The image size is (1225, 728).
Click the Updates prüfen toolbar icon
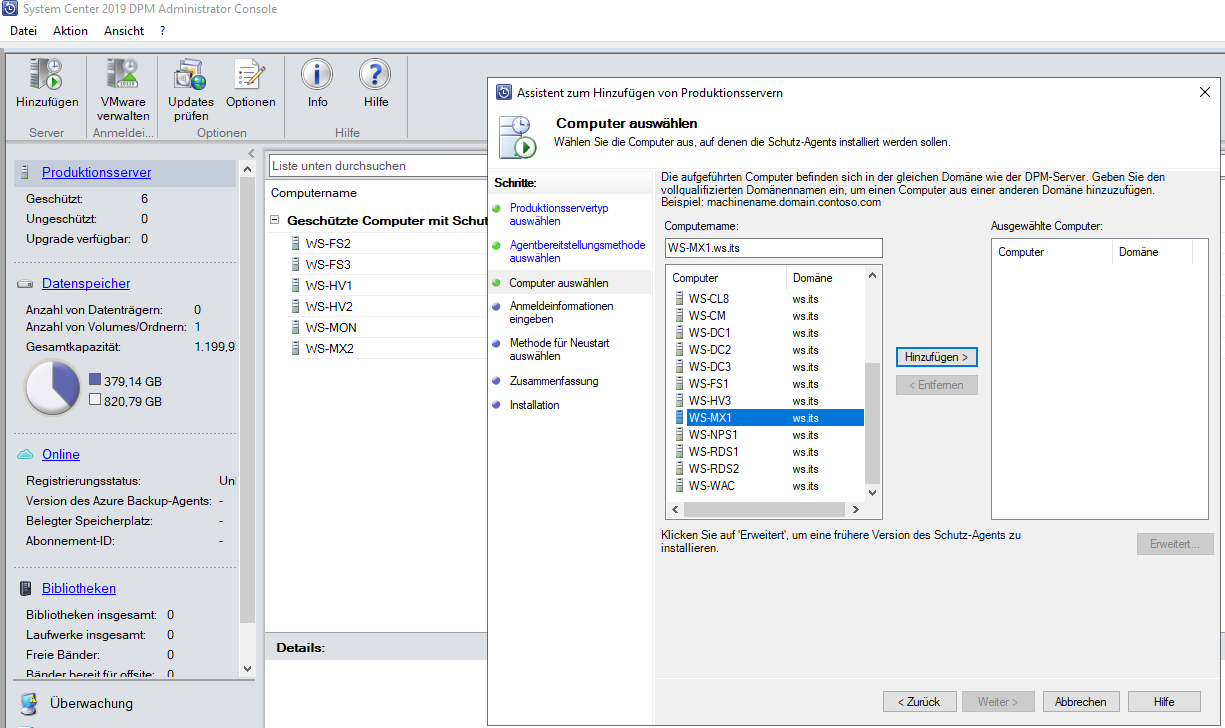190,75
